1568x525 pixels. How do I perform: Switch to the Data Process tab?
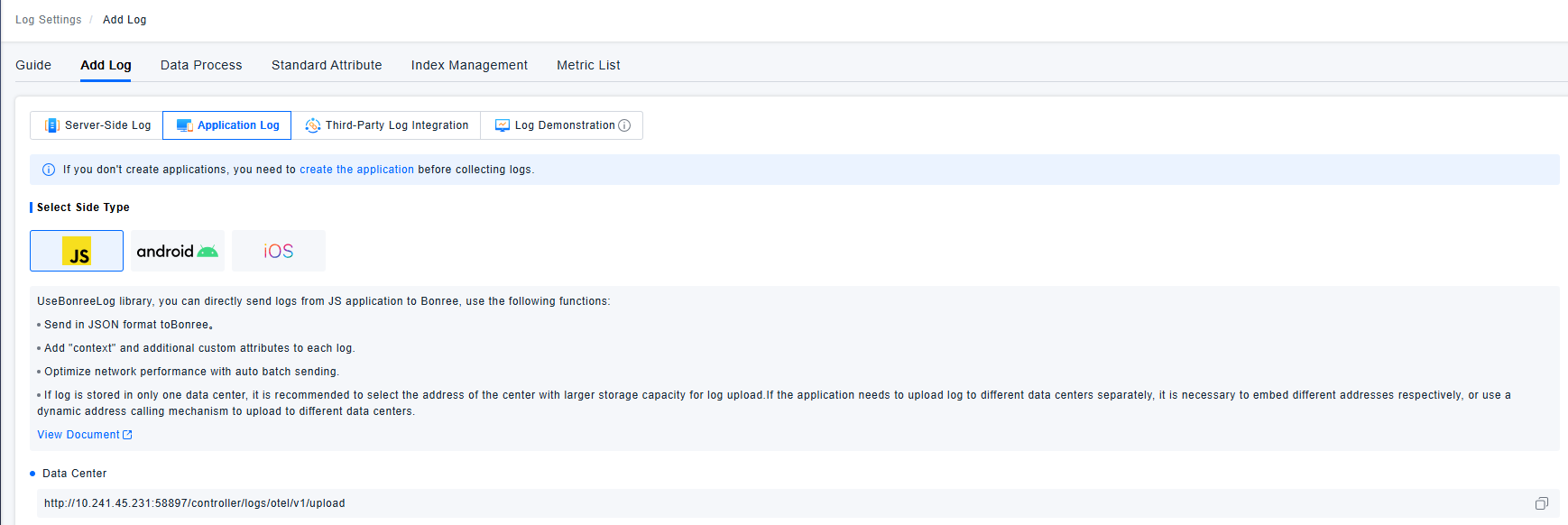(x=201, y=65)
